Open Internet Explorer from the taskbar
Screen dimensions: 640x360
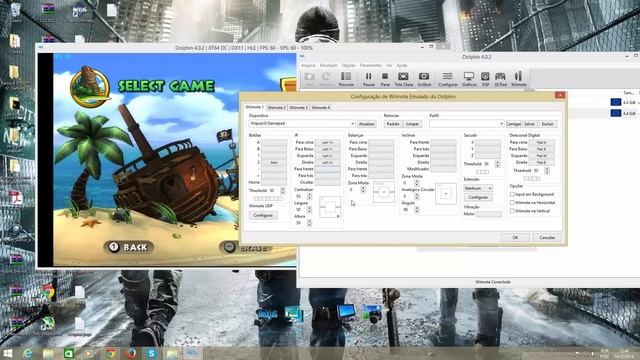pos(28,353)
